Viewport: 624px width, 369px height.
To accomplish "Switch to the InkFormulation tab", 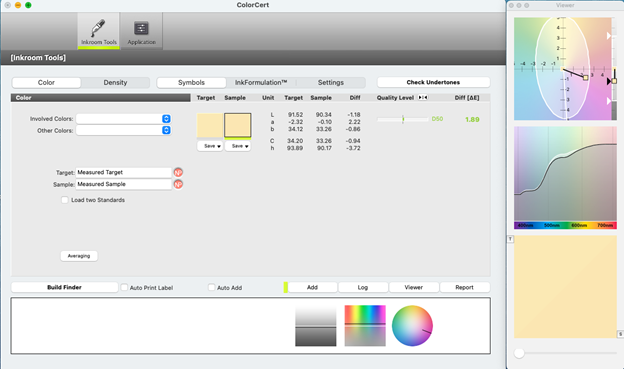I will (261, 82).
